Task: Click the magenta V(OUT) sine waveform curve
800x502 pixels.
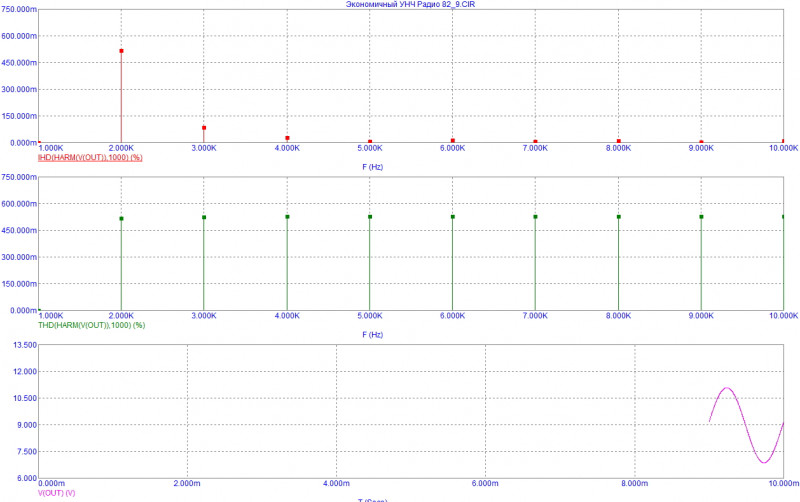Action: pos(745,425)
